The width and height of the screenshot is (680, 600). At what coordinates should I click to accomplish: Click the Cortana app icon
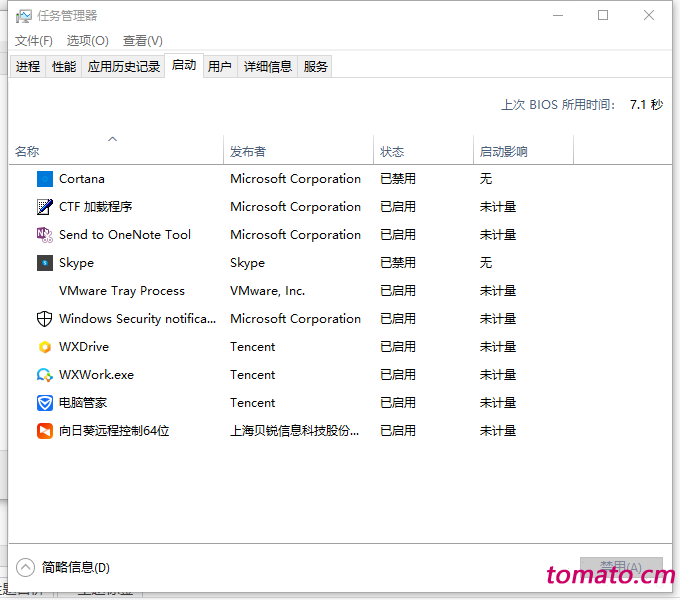45,179
